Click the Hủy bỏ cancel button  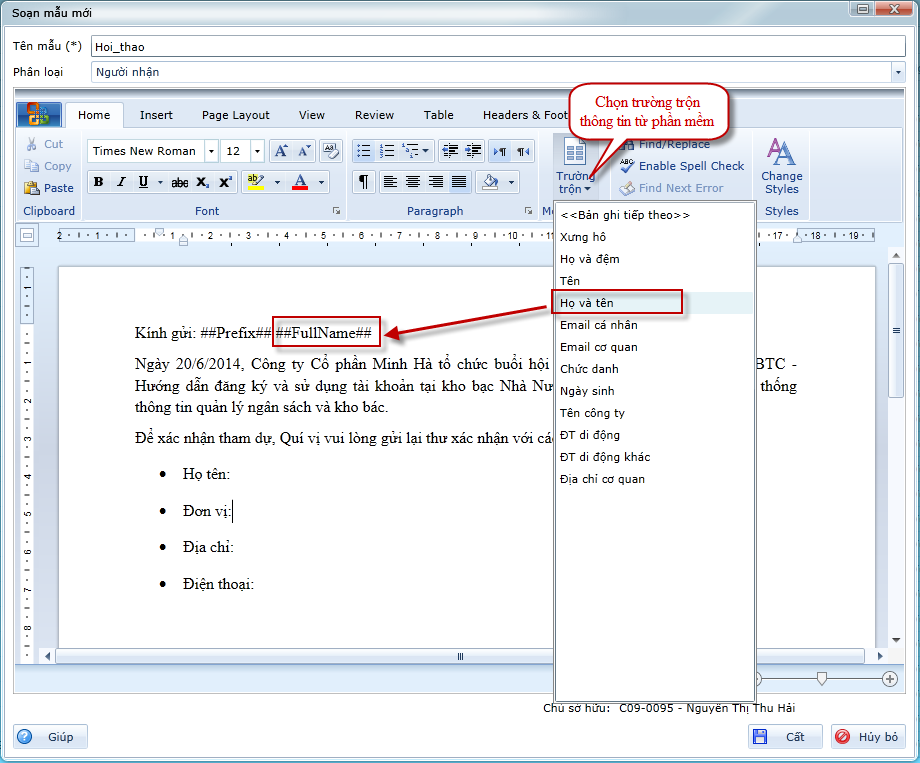click(x=869, y=737)
